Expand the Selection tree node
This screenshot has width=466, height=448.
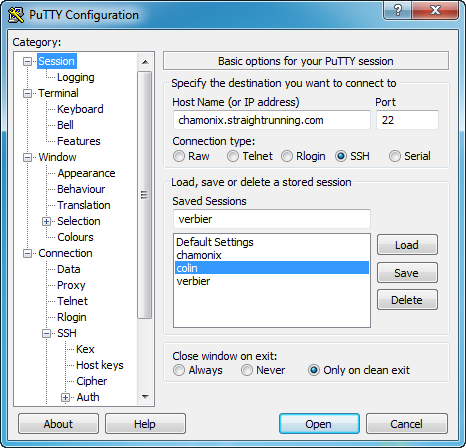46,221
